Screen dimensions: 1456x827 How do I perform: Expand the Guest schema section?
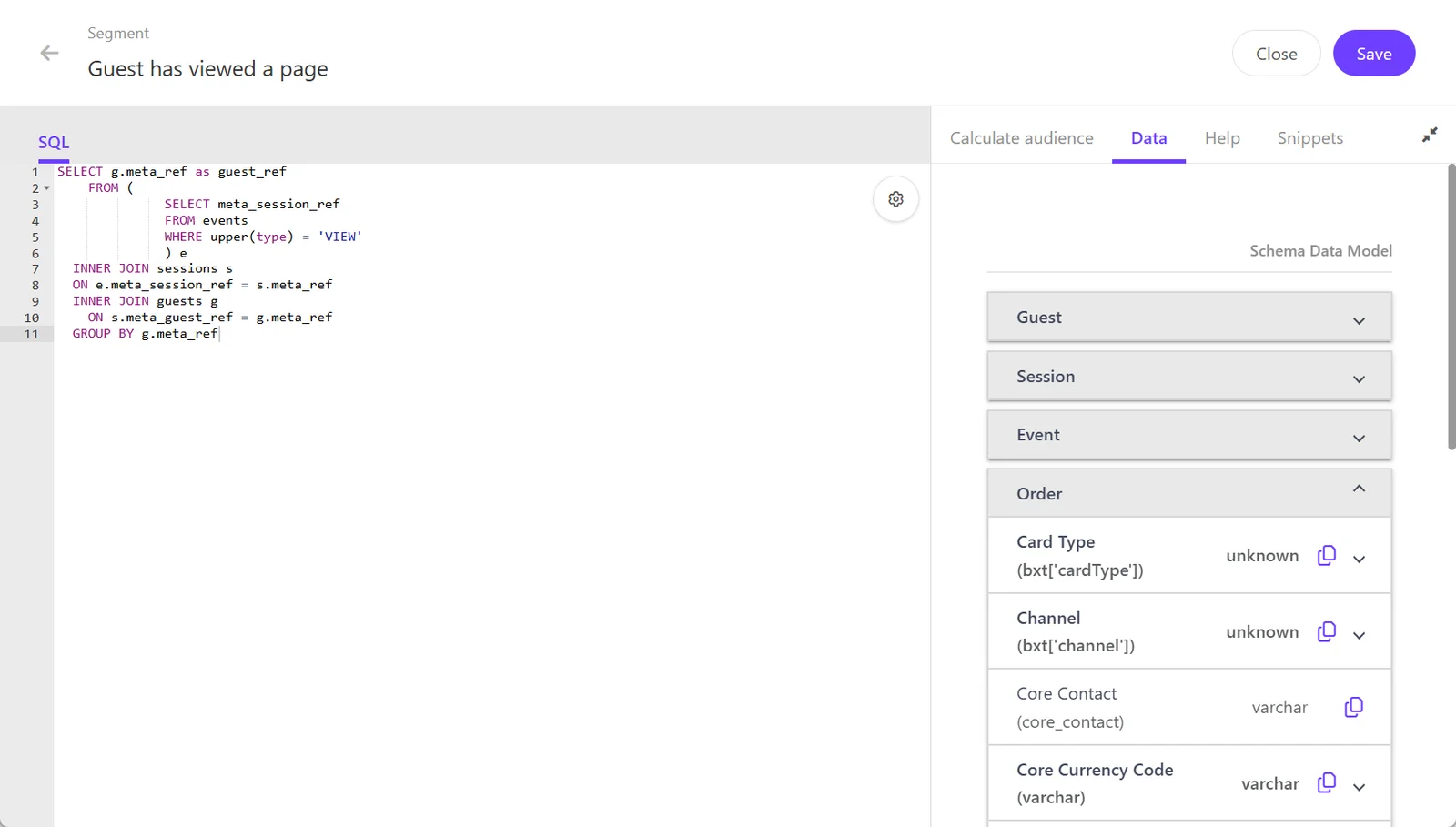pyautogui.click(x=1189, y=318)
